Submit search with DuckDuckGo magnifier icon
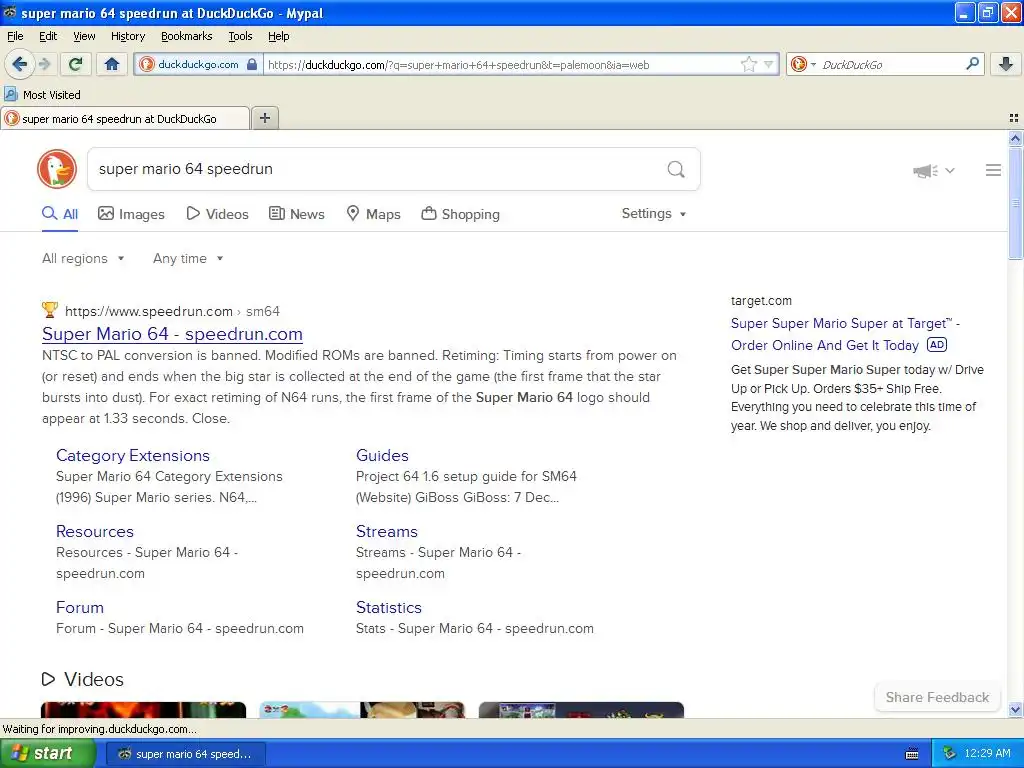The height and width of the screenshot is (768, 1024). 676,170
